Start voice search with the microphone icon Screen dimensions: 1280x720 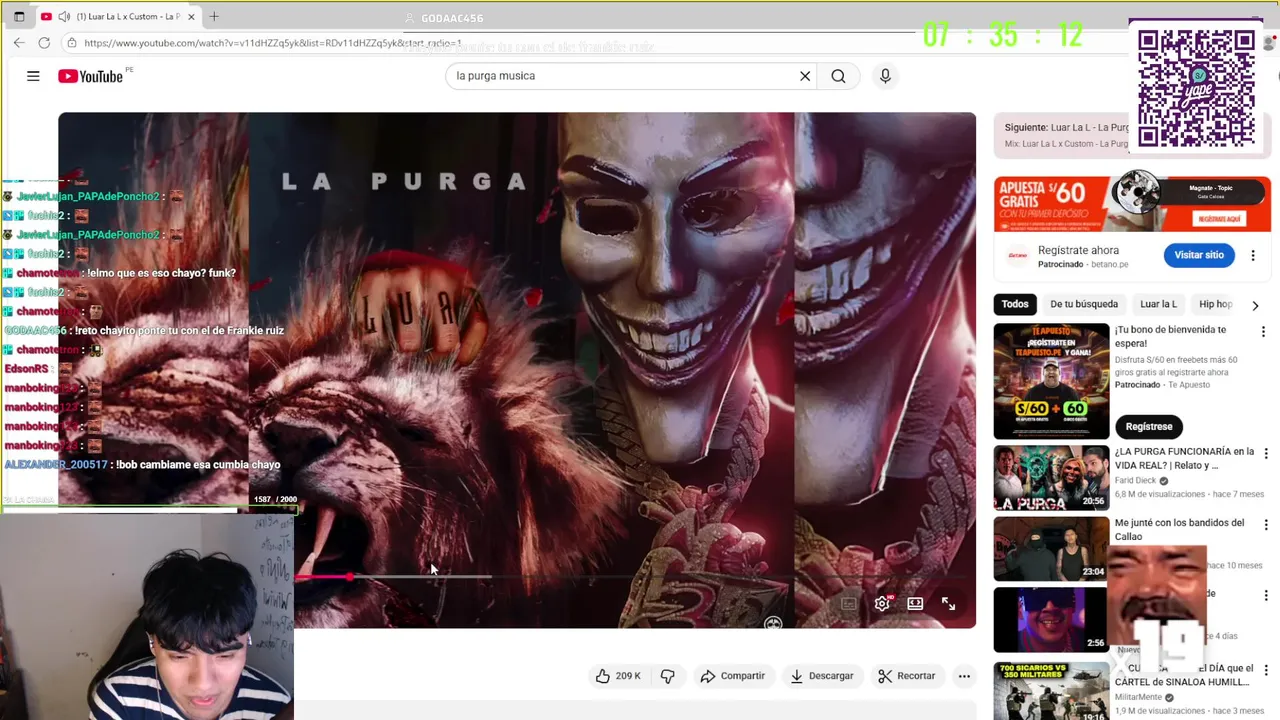click(885, 76)
